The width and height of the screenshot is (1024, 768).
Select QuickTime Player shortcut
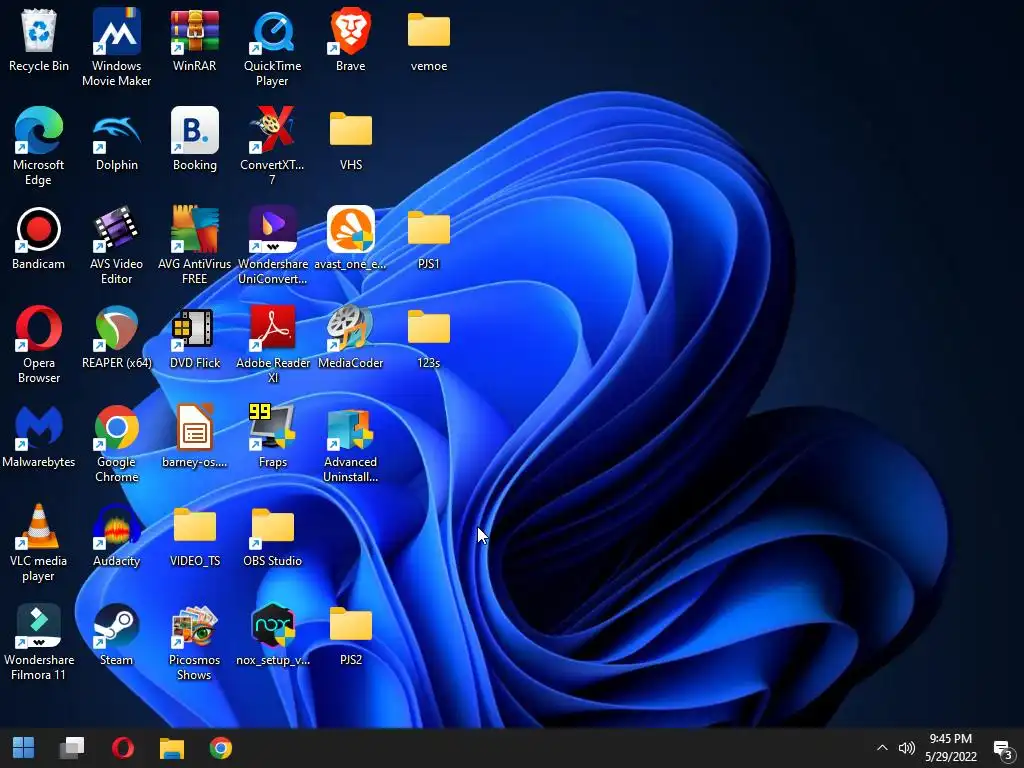click(x=272, y=47)
